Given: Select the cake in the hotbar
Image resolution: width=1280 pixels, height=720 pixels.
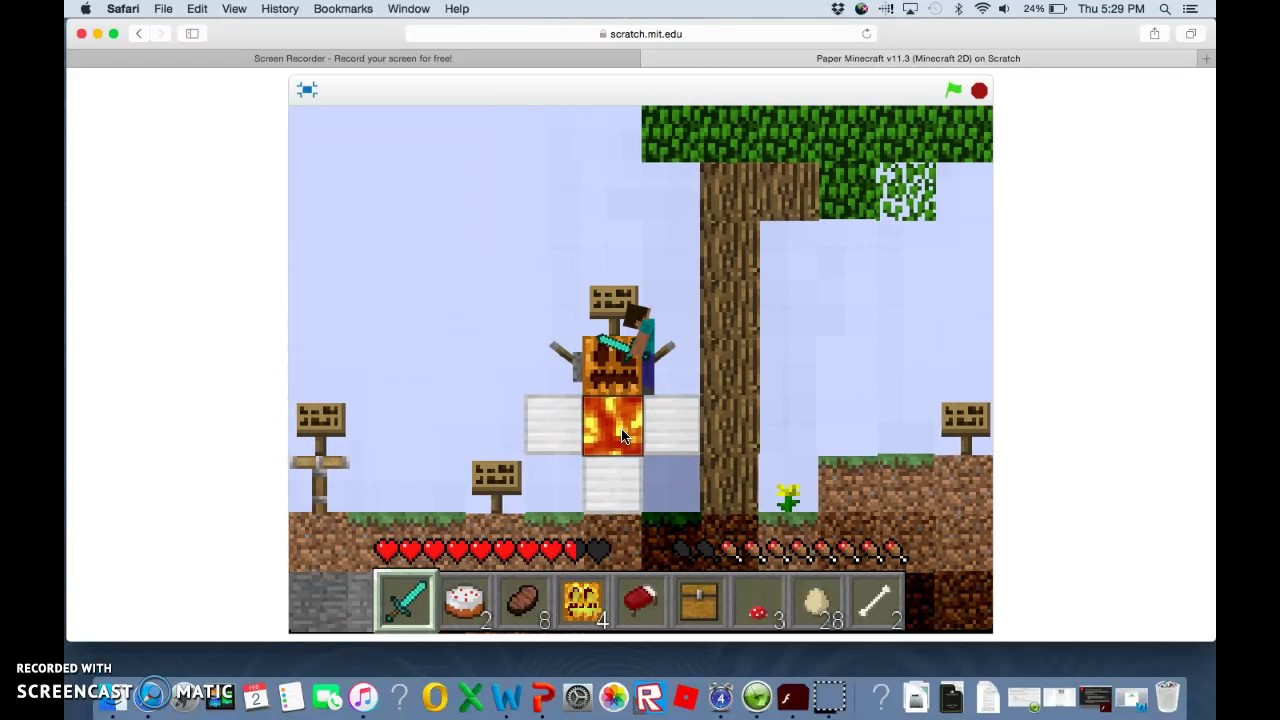Looking at the screenshot, I should tap(464, 600).
